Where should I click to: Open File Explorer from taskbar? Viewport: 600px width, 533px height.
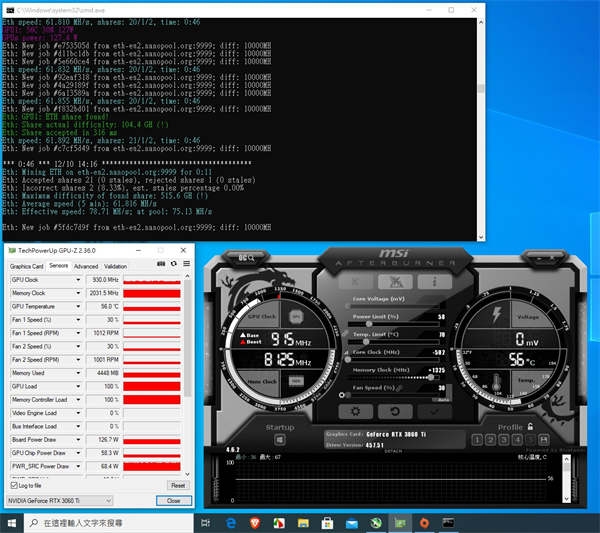(303, 523)
